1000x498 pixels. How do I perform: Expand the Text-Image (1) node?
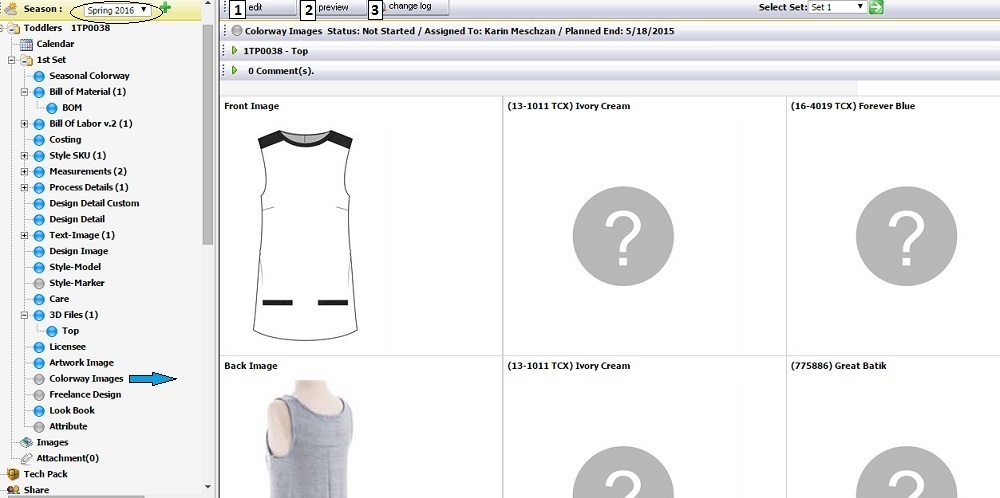click(x=24, y=235)
